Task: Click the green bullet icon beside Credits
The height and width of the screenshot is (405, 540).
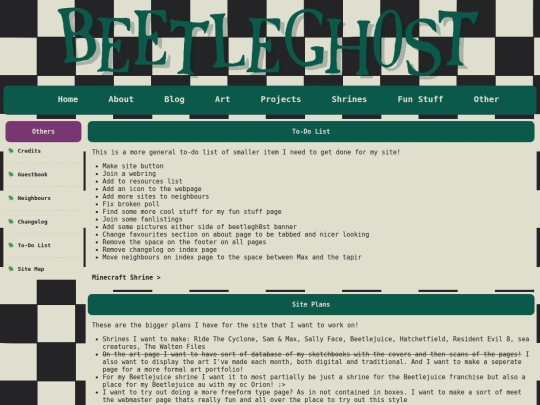Action: click(x=11, y=150)
